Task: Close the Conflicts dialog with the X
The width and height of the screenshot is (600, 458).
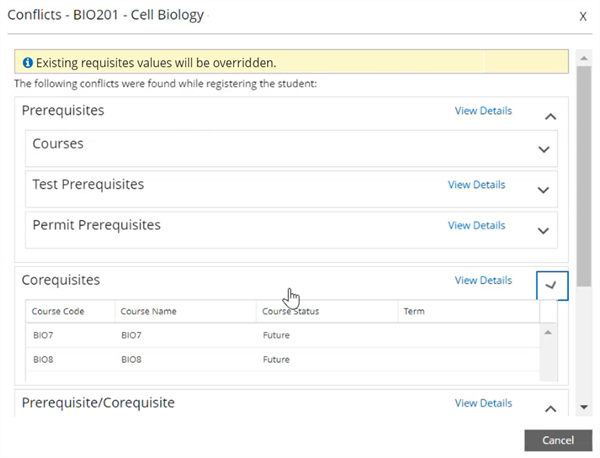Action: click(583, 16)
